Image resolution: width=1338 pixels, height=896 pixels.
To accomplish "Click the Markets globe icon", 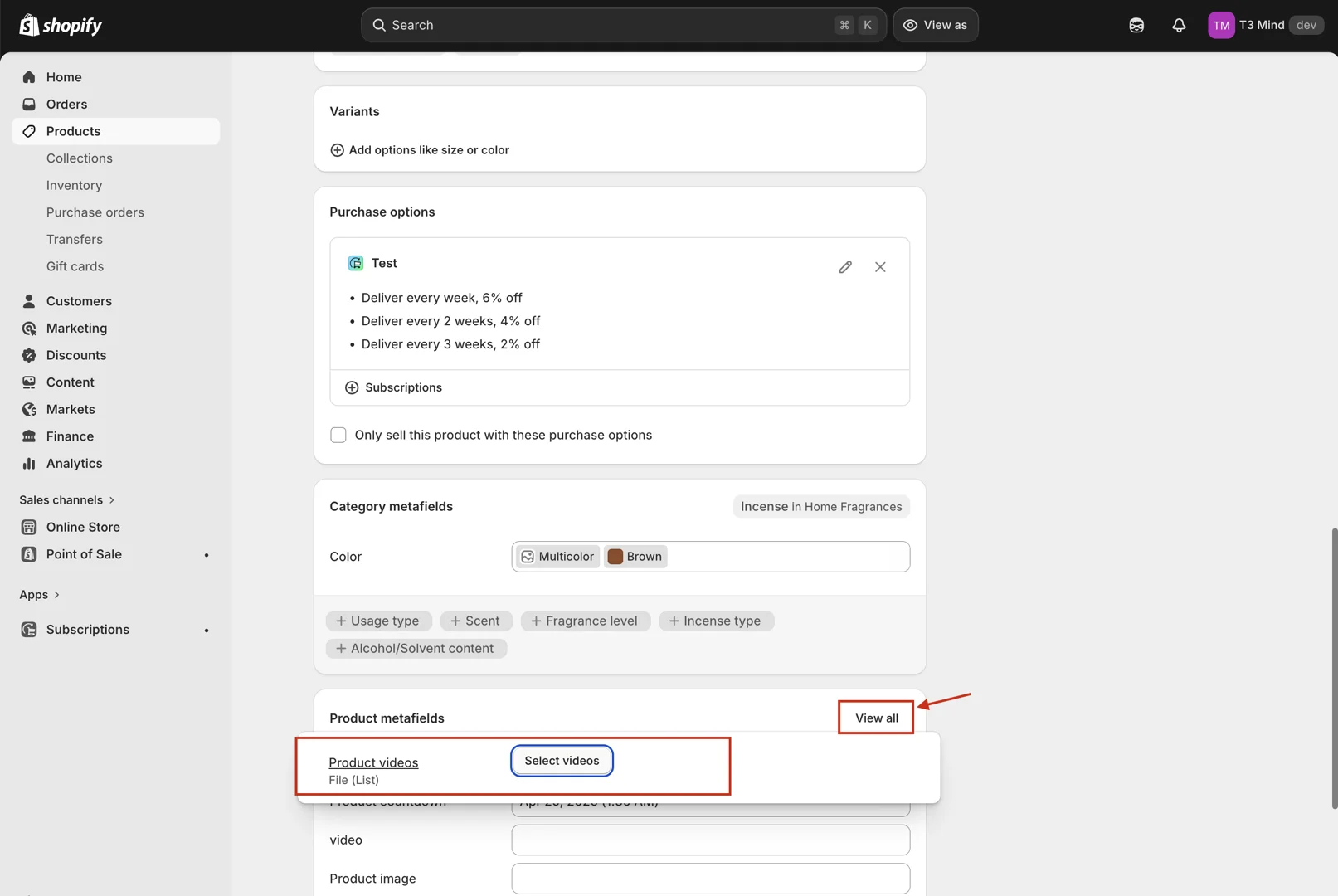I will point(29,410).
